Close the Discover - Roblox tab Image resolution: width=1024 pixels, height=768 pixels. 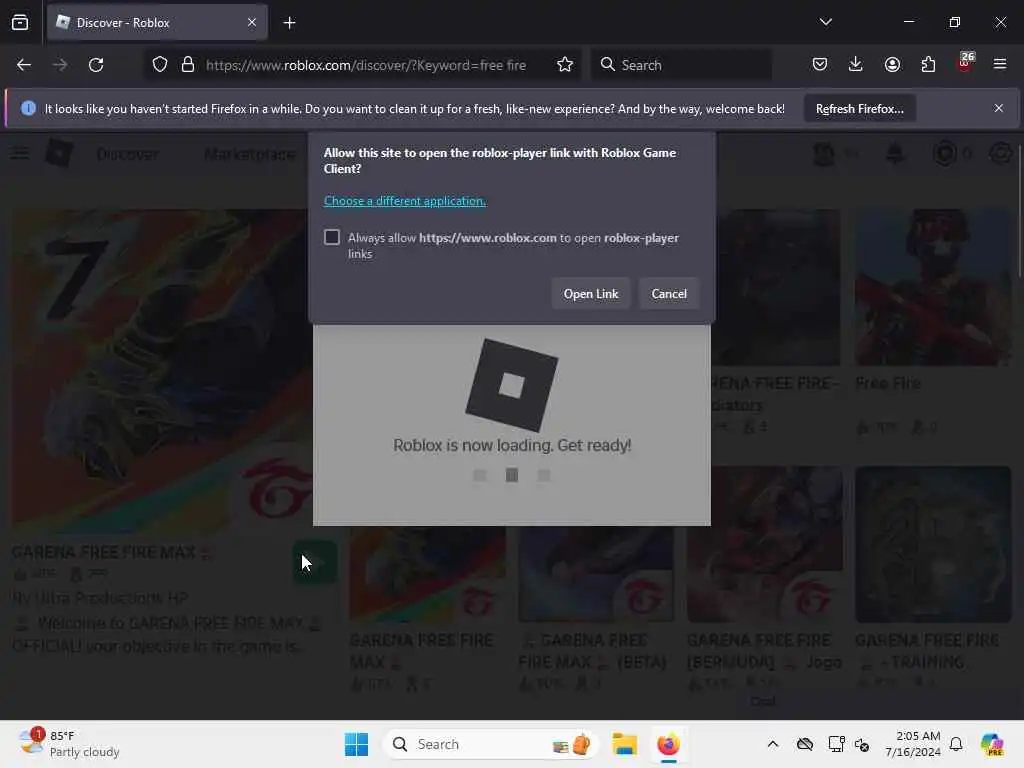(x=252, y=23)
